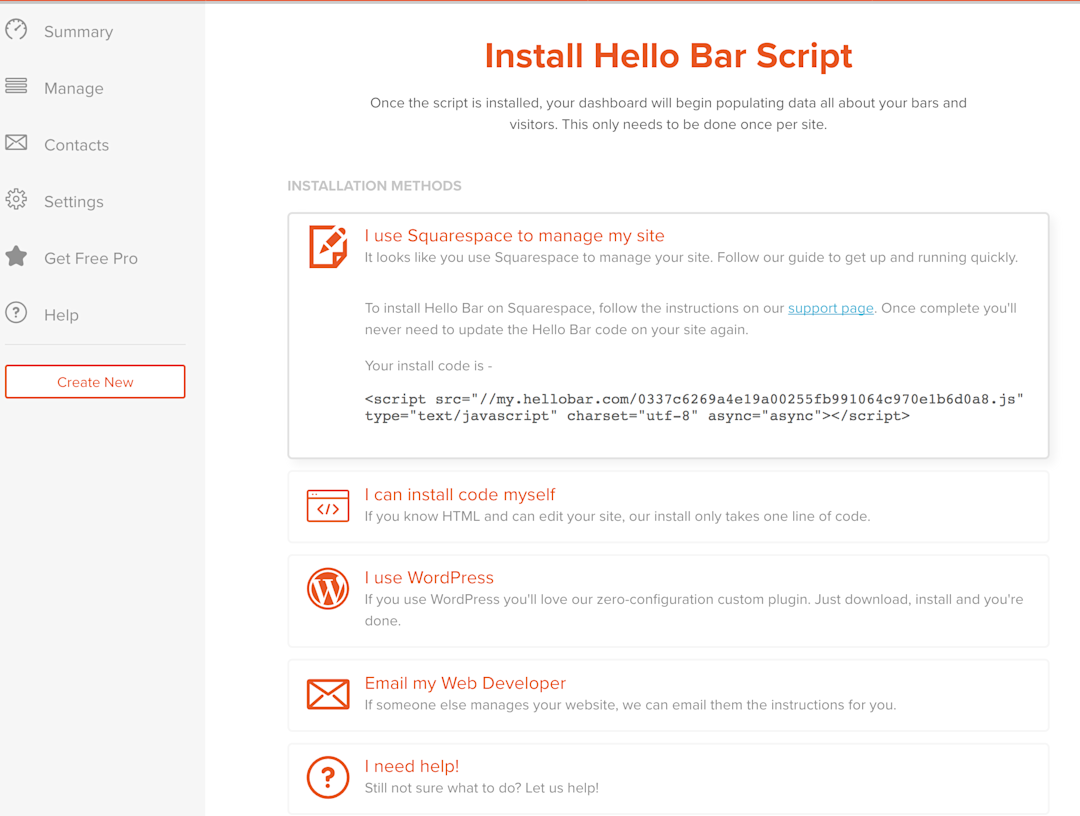The image size is (1080, 816).
Task: Click the 'If you know HTML' description text
Action: 617,516
